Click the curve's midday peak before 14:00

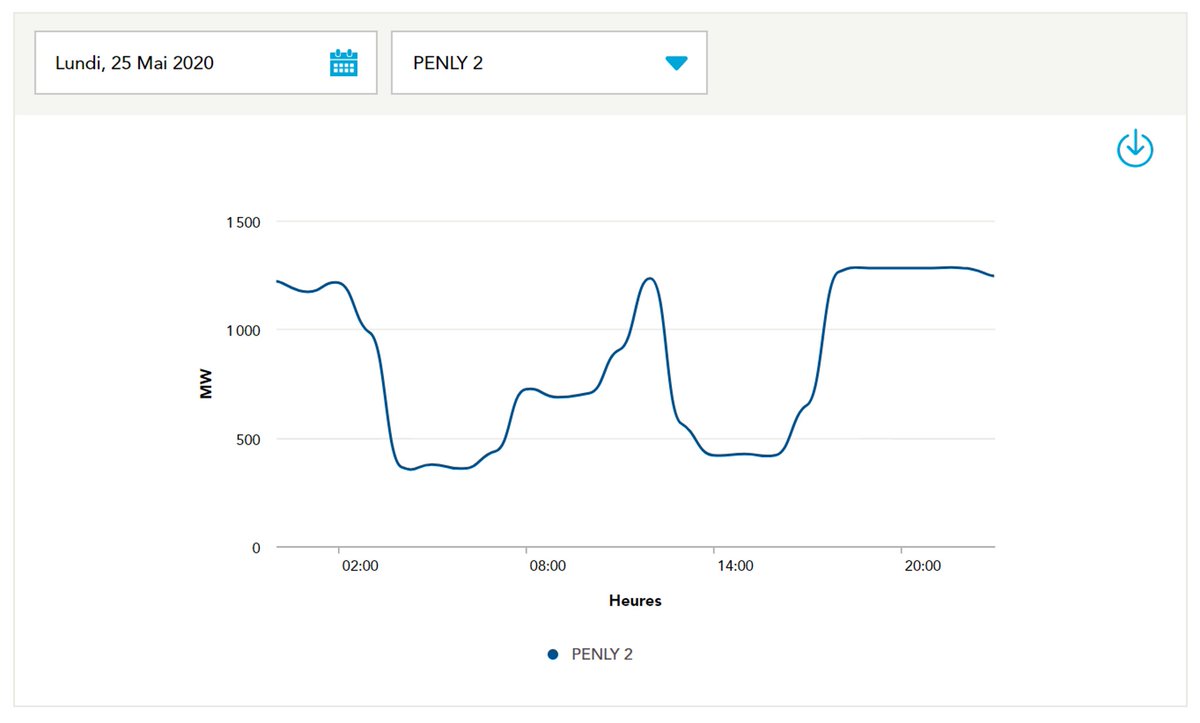point(649,278)
